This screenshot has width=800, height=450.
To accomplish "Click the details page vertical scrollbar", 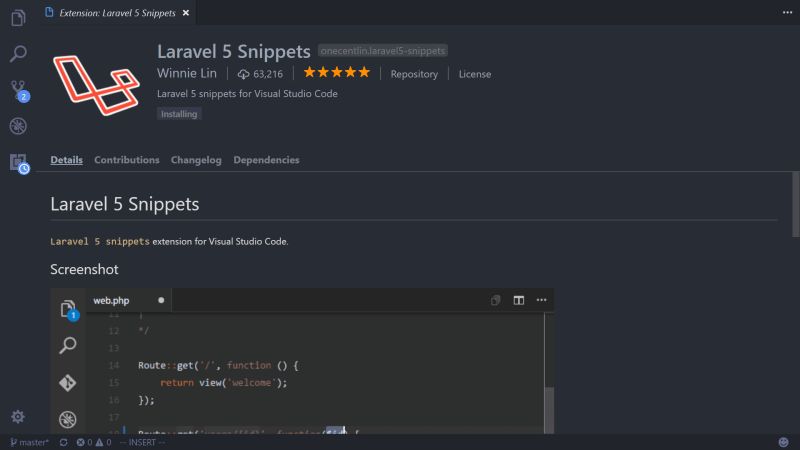I will pyautogui.click(x=795, y=204).
